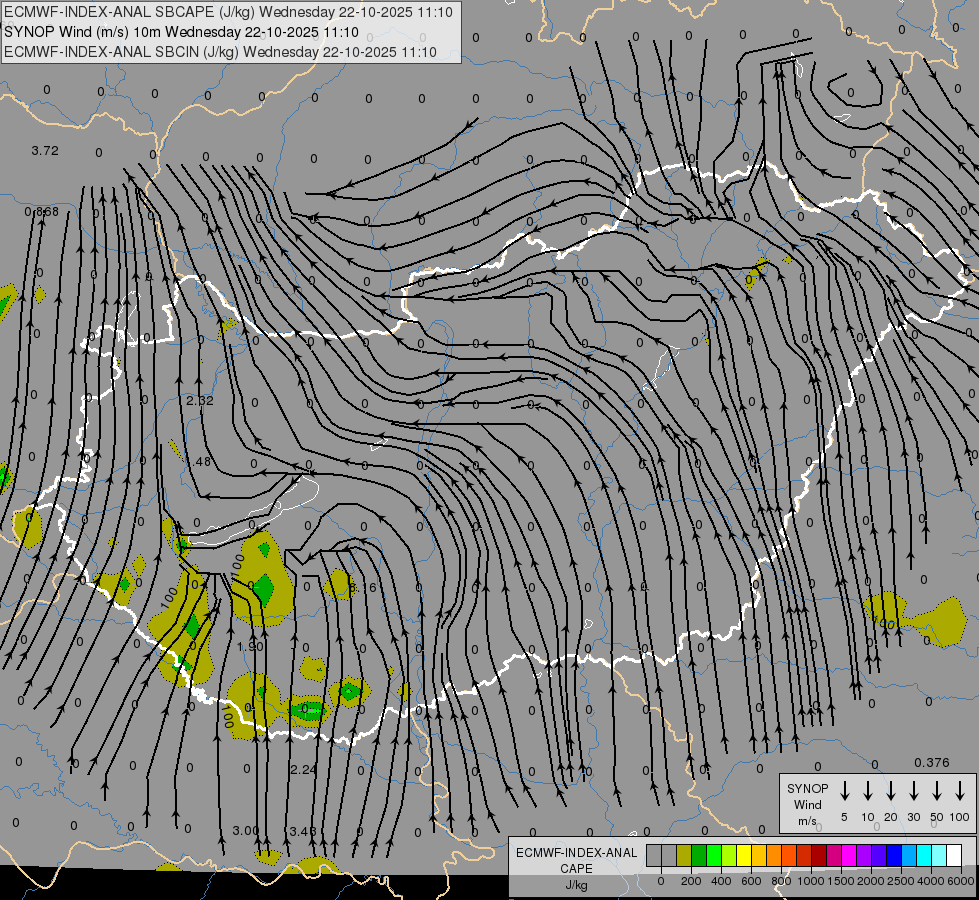
Task: Pick the pure blue CAPE swatch before 2500
Action: coord(894,855)
